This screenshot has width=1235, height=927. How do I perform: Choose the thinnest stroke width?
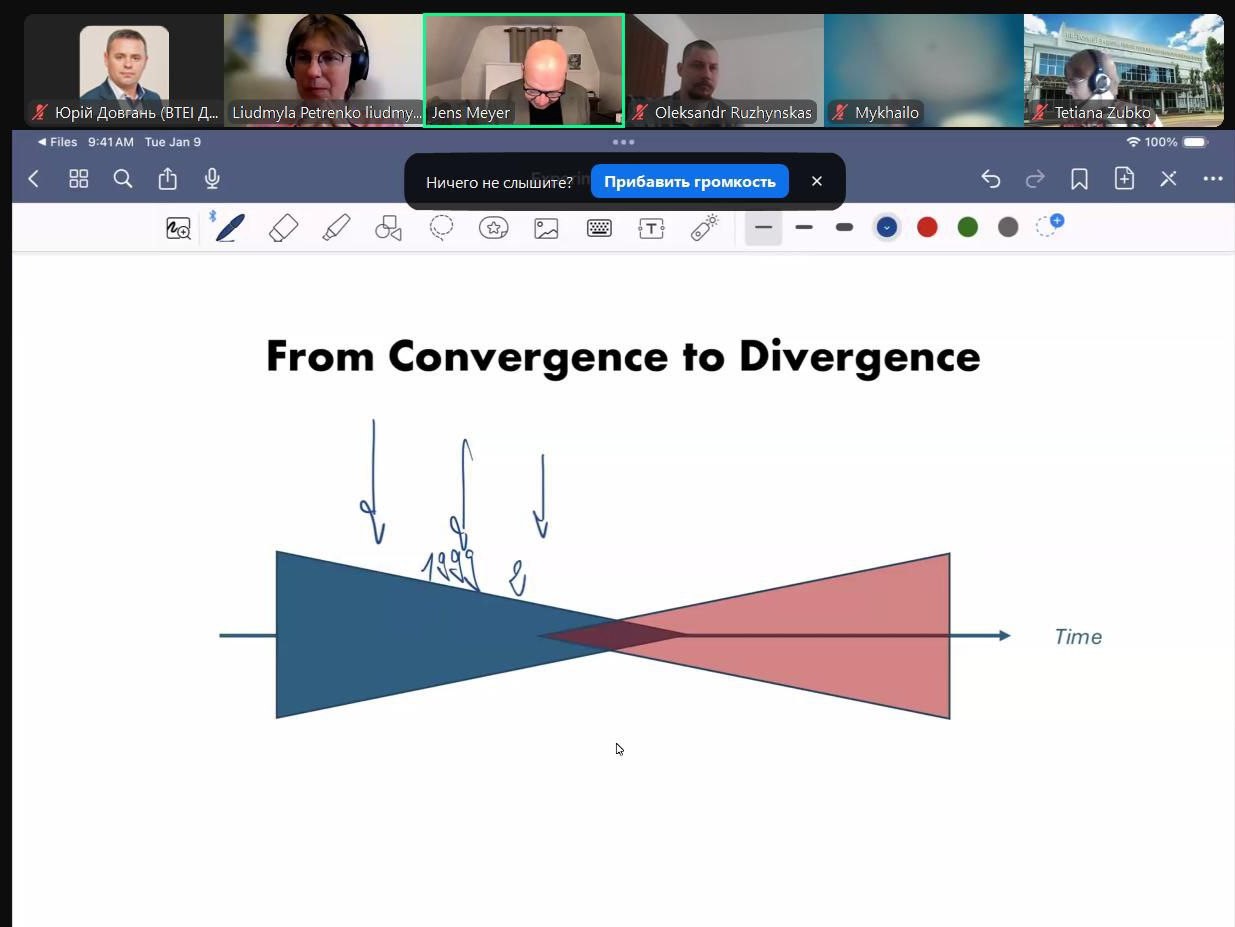pyautogui.click(x=763, y=228)
